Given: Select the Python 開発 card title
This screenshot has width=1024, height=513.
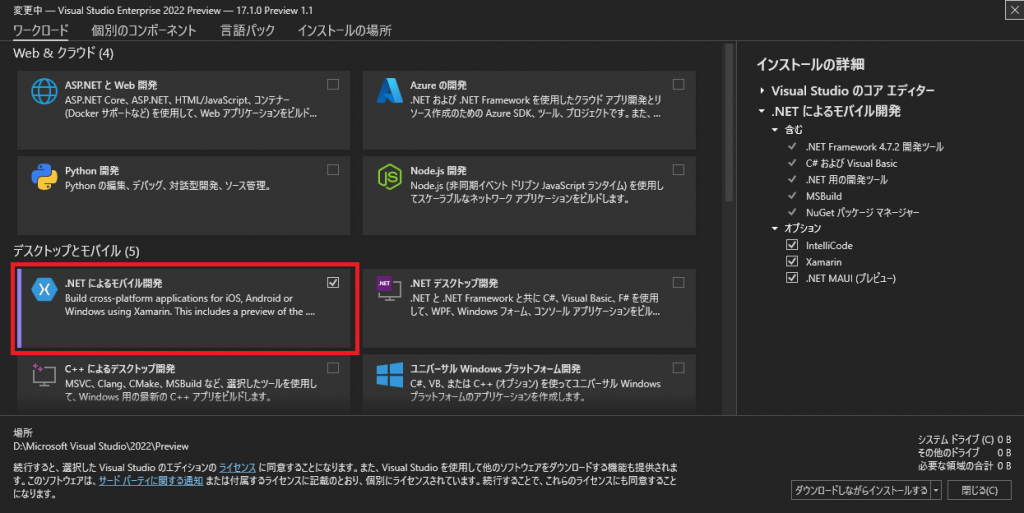Looking at the screenshot, I should 92,170.
